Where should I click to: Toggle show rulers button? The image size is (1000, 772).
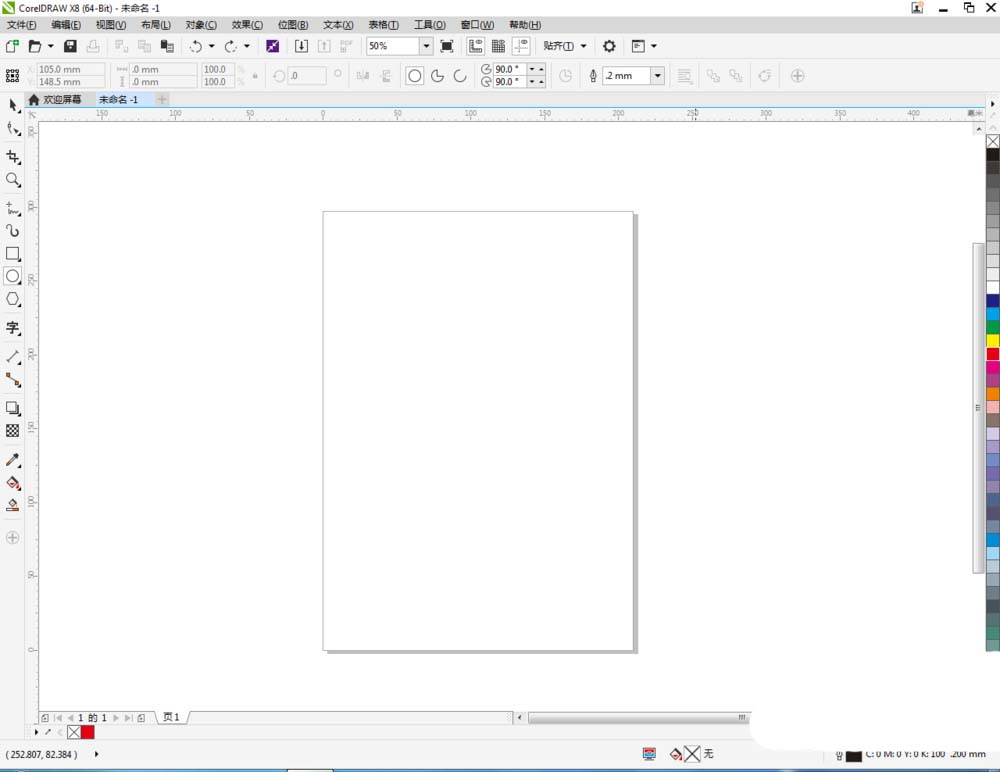[x=475, y=46]
